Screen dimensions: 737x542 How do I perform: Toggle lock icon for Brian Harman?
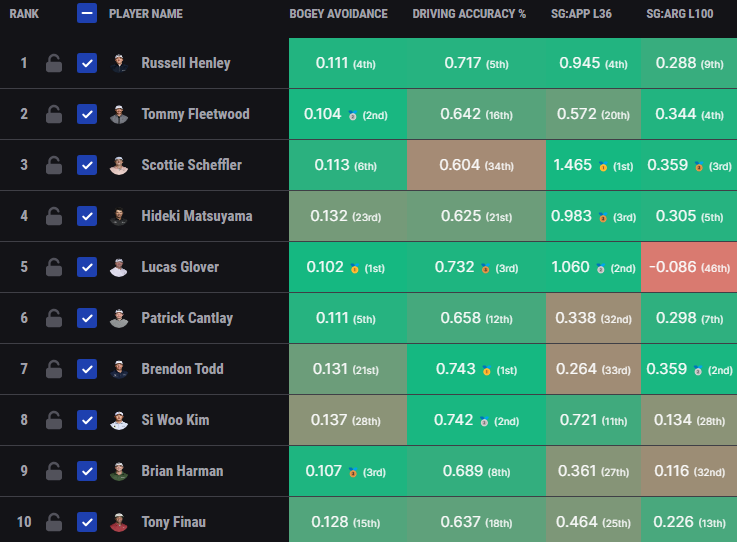pyautogui.click(x=54, y=471)
